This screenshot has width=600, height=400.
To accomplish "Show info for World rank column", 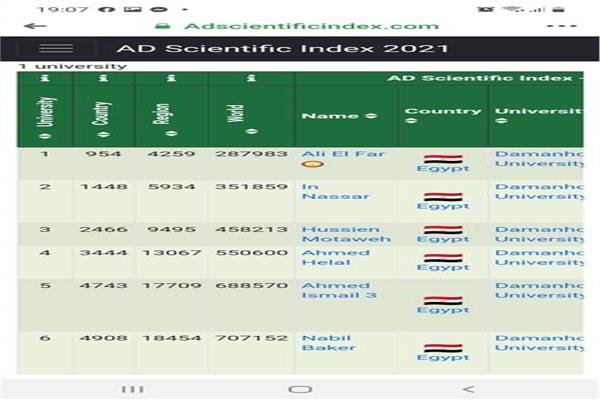I will click(x=251, y=78).
